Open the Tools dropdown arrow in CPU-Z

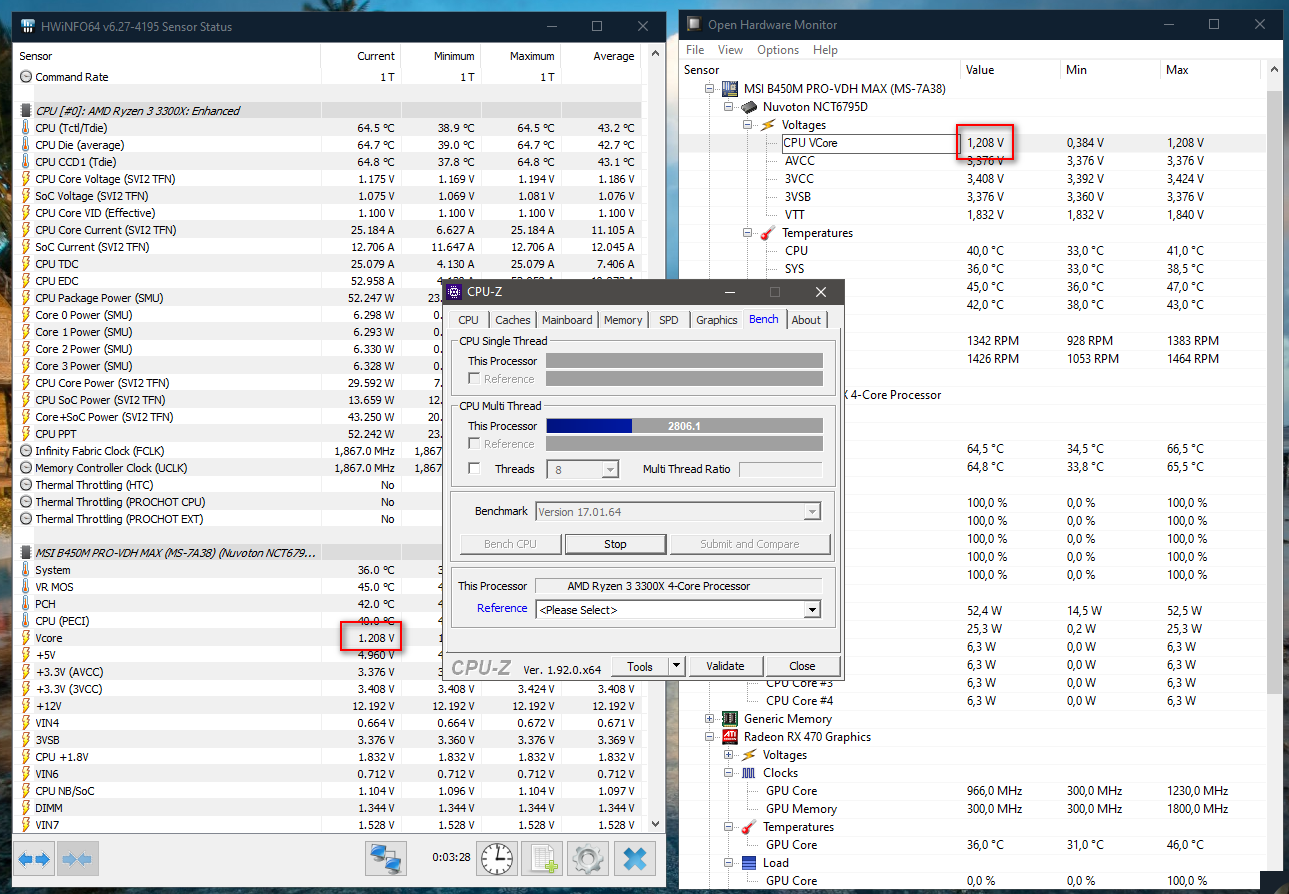coord(677,666)
